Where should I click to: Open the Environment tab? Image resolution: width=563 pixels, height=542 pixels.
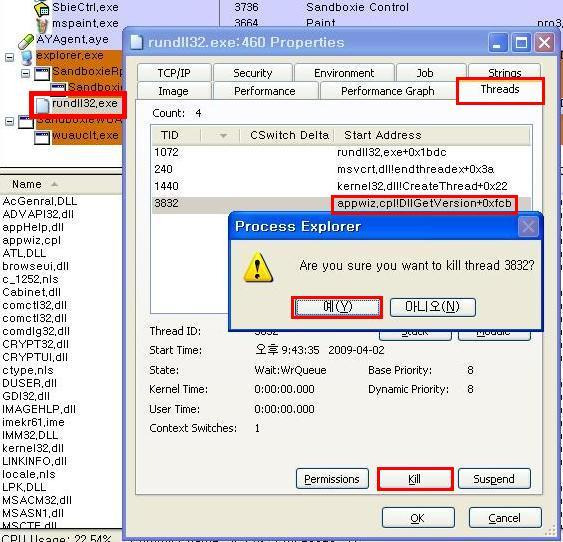tap(344, 73)
